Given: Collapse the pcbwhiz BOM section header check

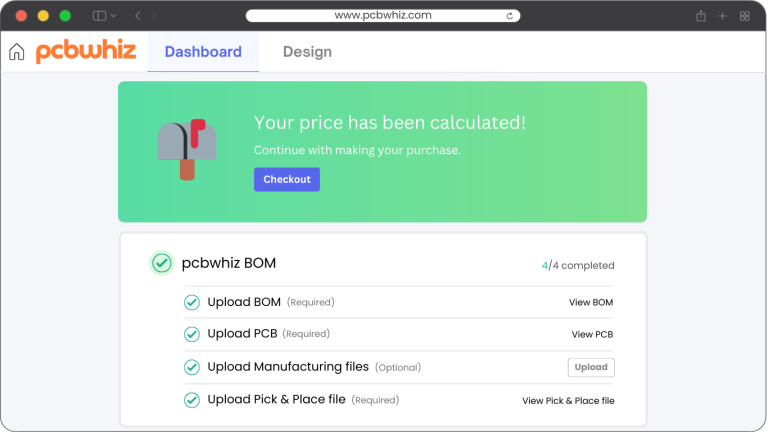Looking at the screenshot, I should pos(162,264).
